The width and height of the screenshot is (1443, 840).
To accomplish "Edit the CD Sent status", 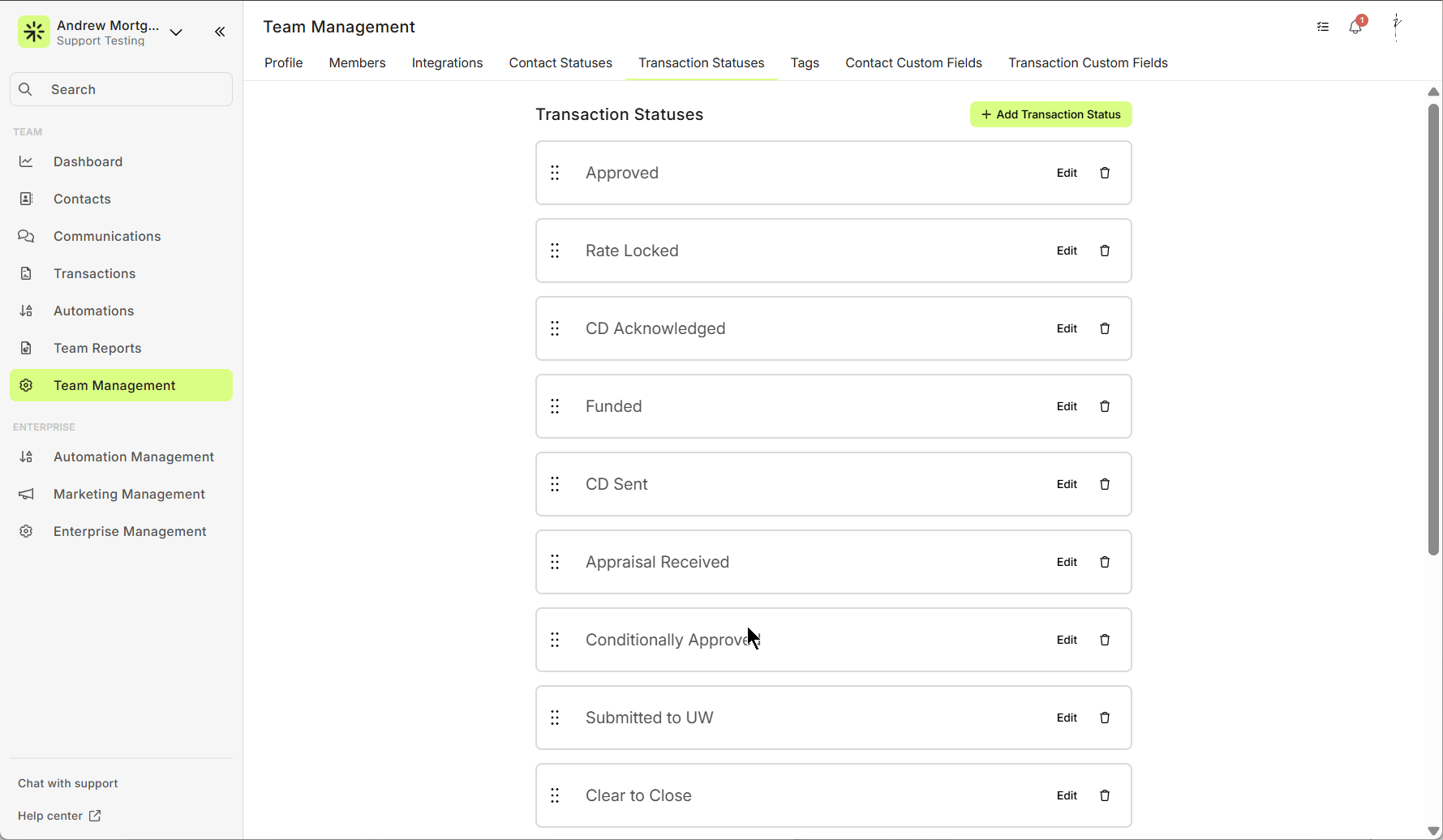I will [1067, 484].
